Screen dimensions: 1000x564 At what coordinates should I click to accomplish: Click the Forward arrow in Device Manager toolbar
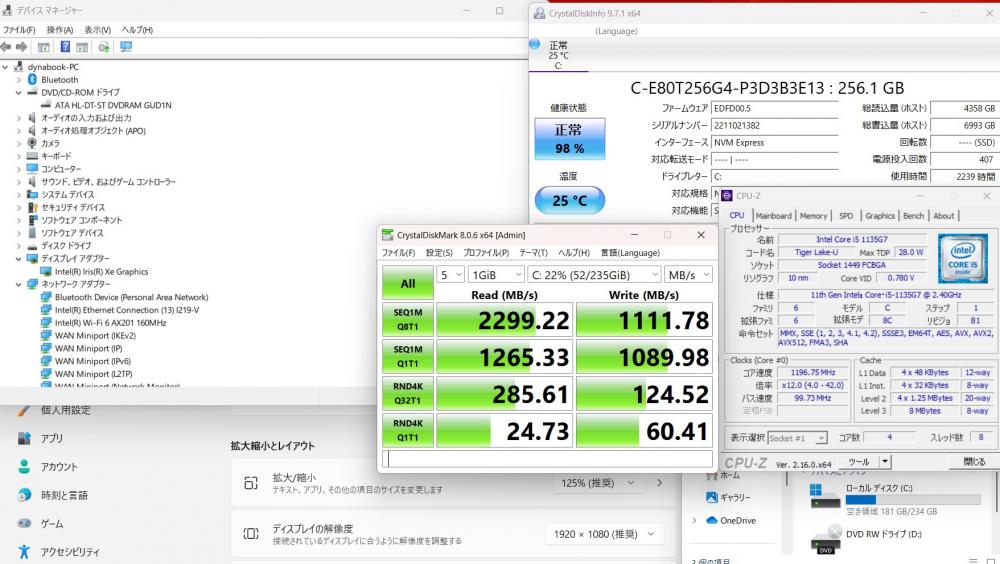pos(21,47)
